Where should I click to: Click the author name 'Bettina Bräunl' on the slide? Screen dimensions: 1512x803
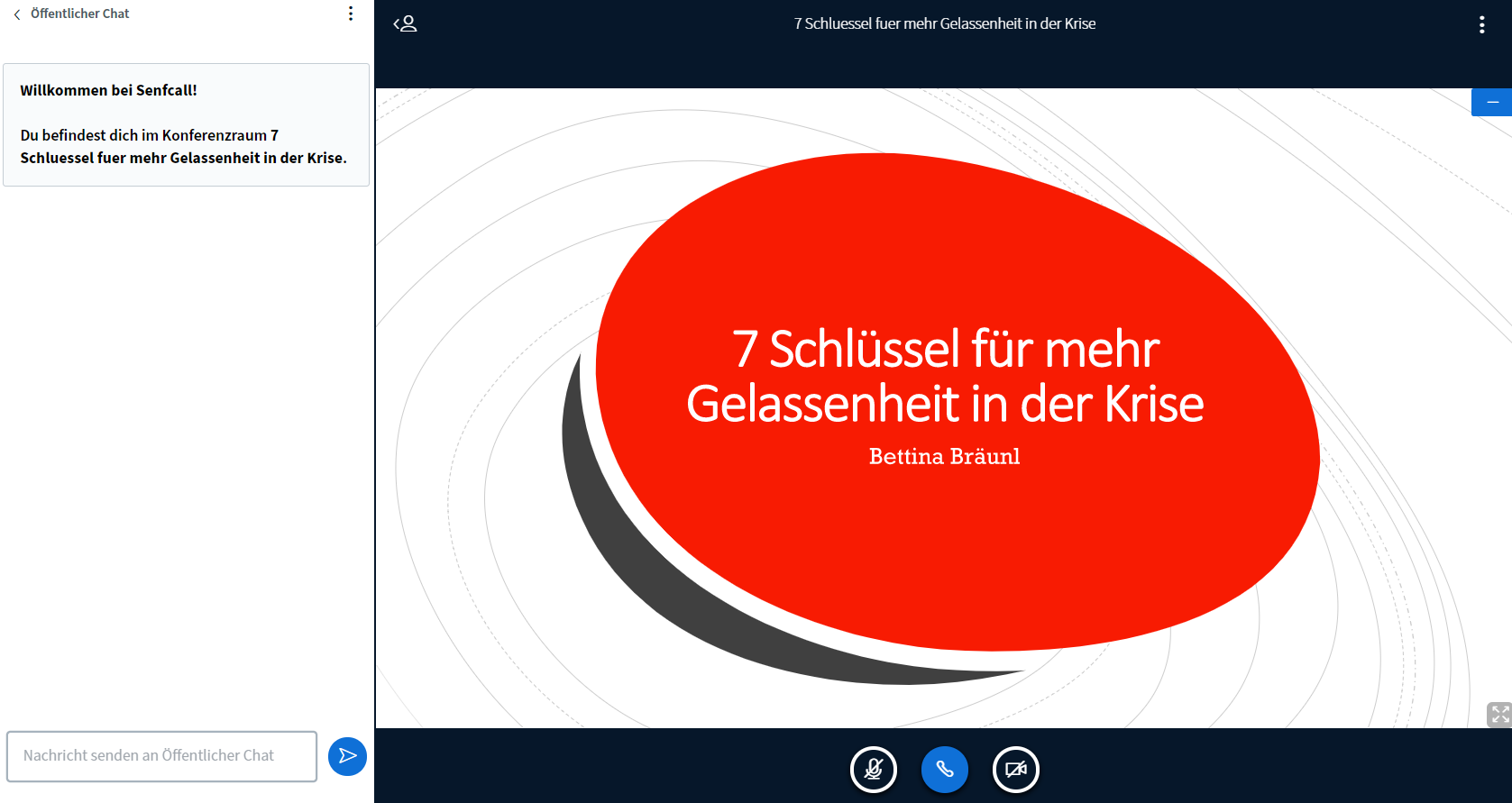coord(944,457)
